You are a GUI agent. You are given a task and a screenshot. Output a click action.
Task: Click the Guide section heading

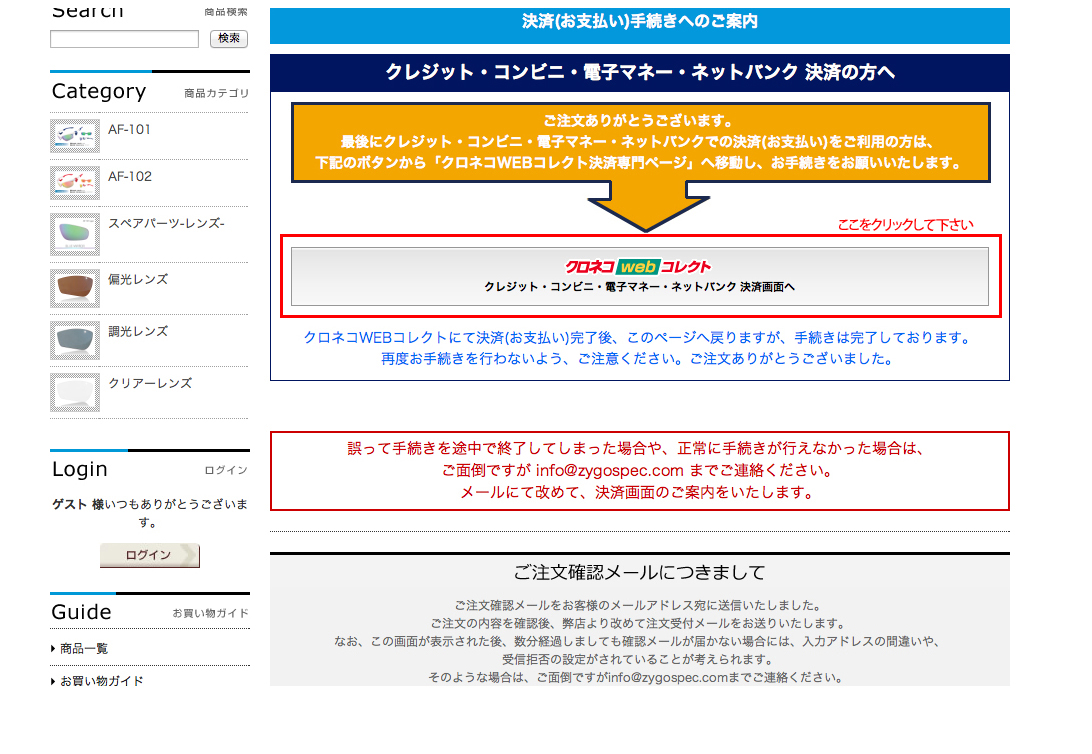(81, 612)
